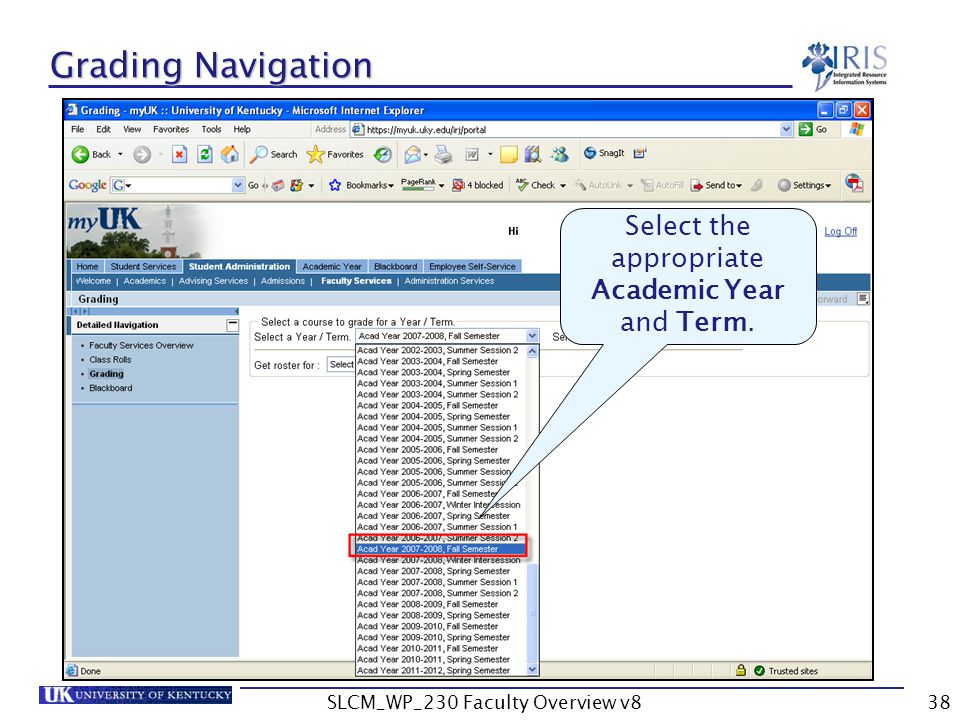Open the PageRank dropdown
960x720 pixels.
pos(441,186)
